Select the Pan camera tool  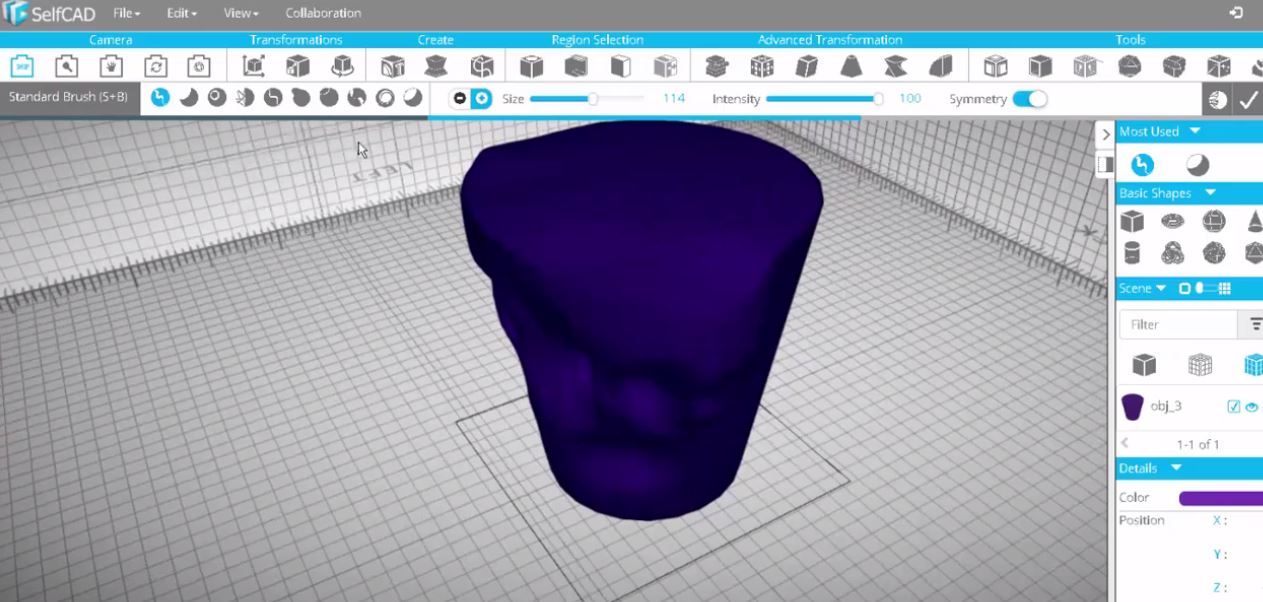111,67
